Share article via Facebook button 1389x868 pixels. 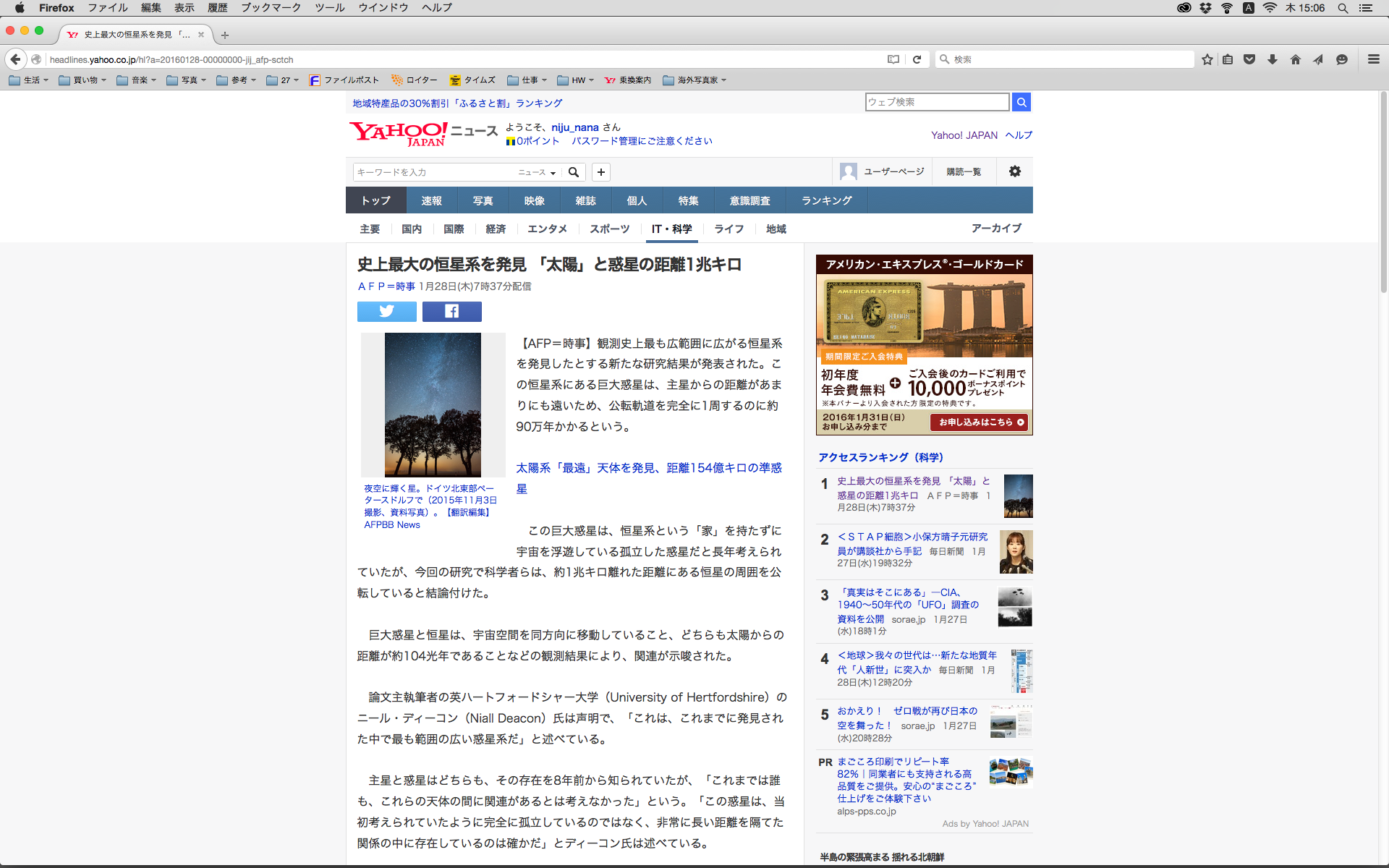coord(451,311)
